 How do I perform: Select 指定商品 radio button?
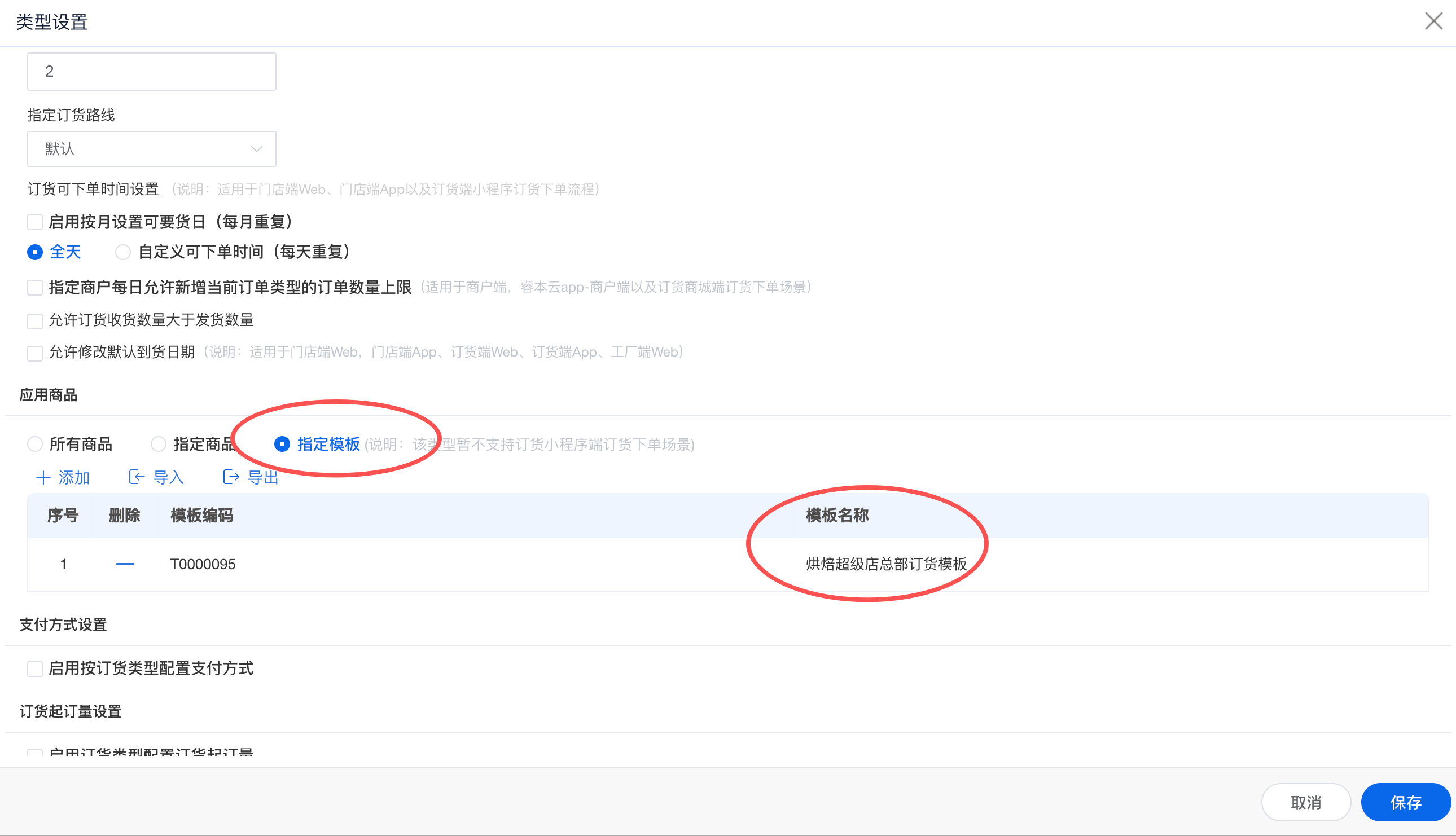[x=159, y=445]
